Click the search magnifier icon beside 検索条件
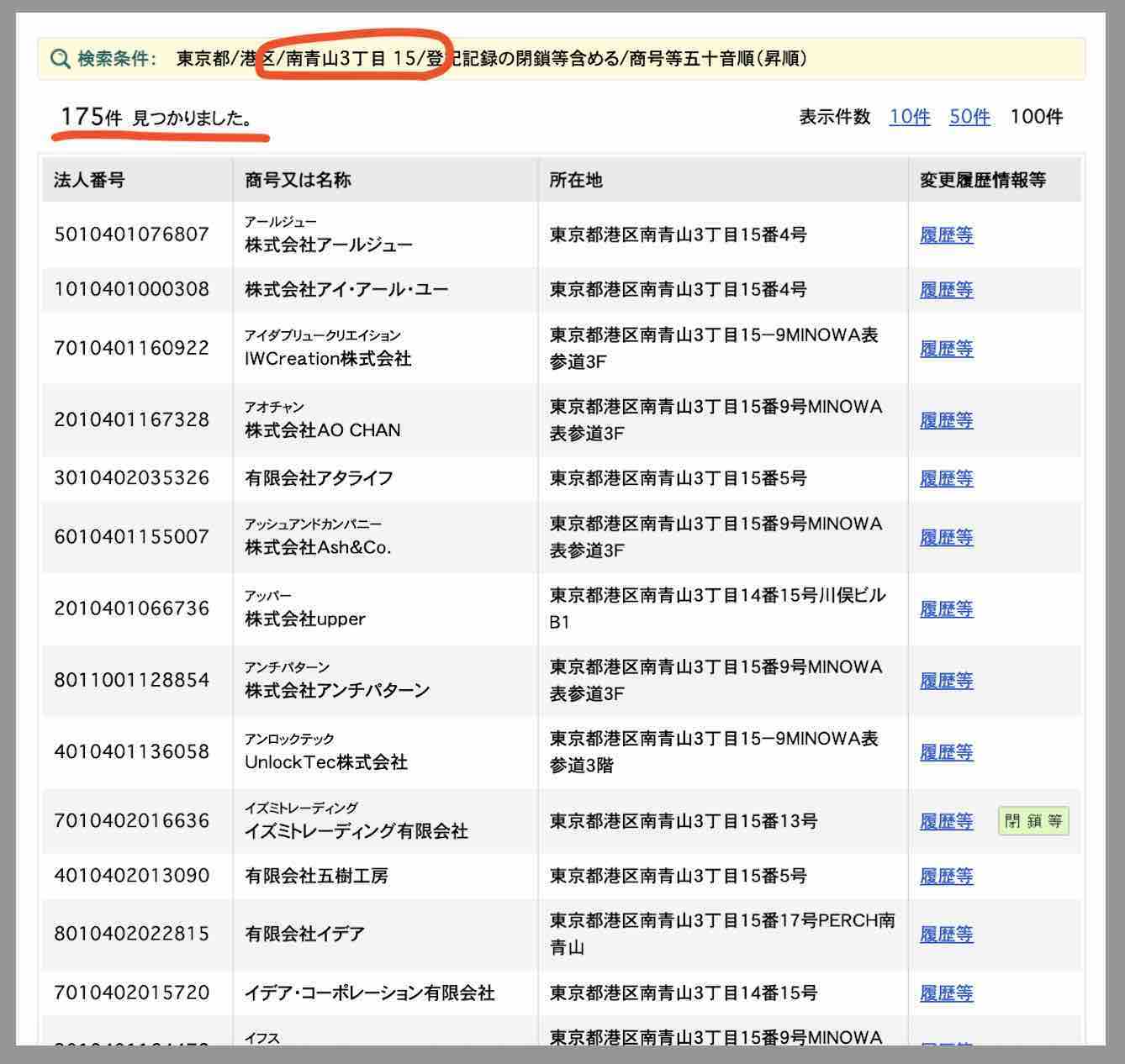Screen dimensions: 1125x1064 (x=59, y=59)
